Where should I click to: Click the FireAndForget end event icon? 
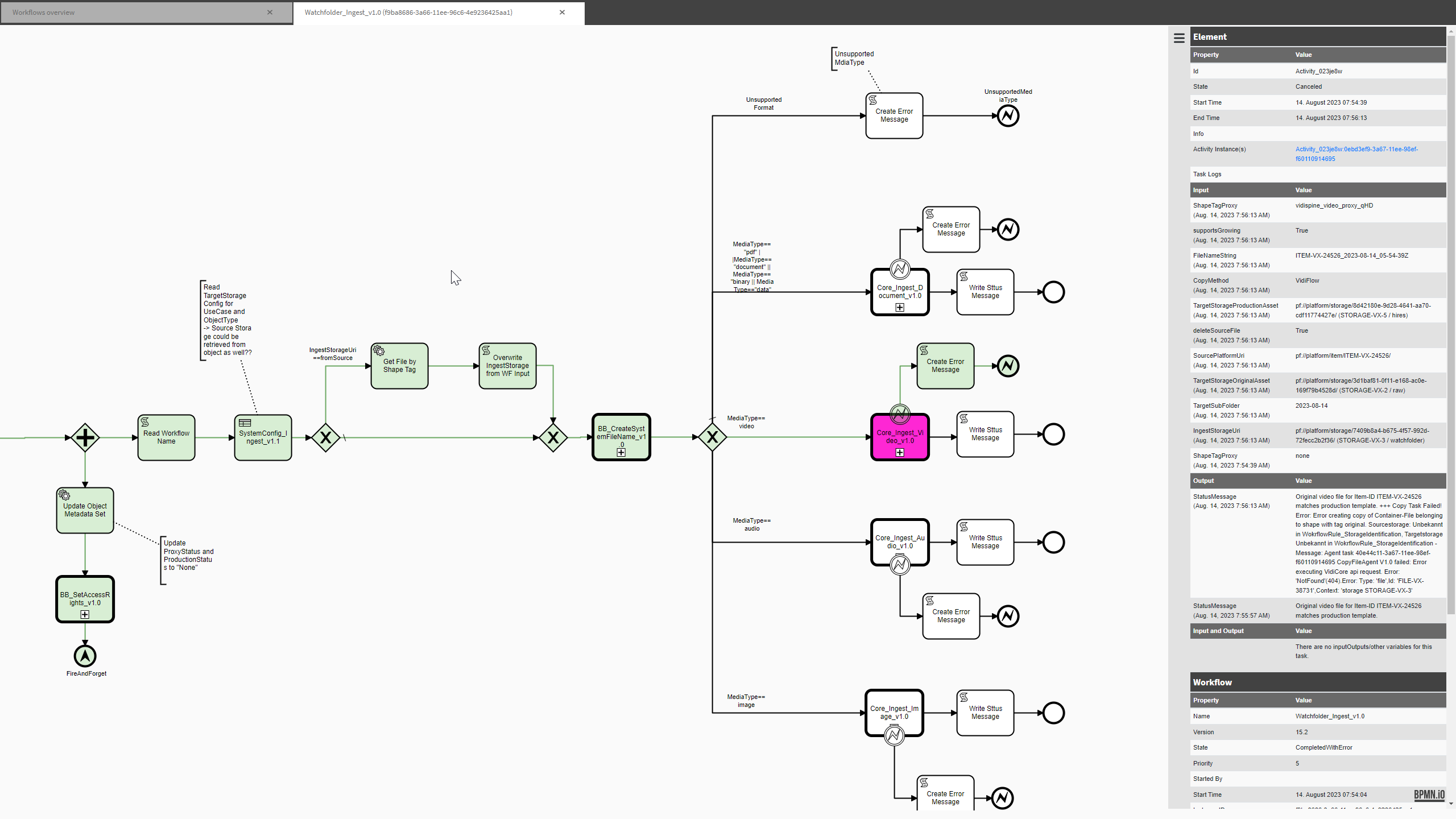point(85,656)
